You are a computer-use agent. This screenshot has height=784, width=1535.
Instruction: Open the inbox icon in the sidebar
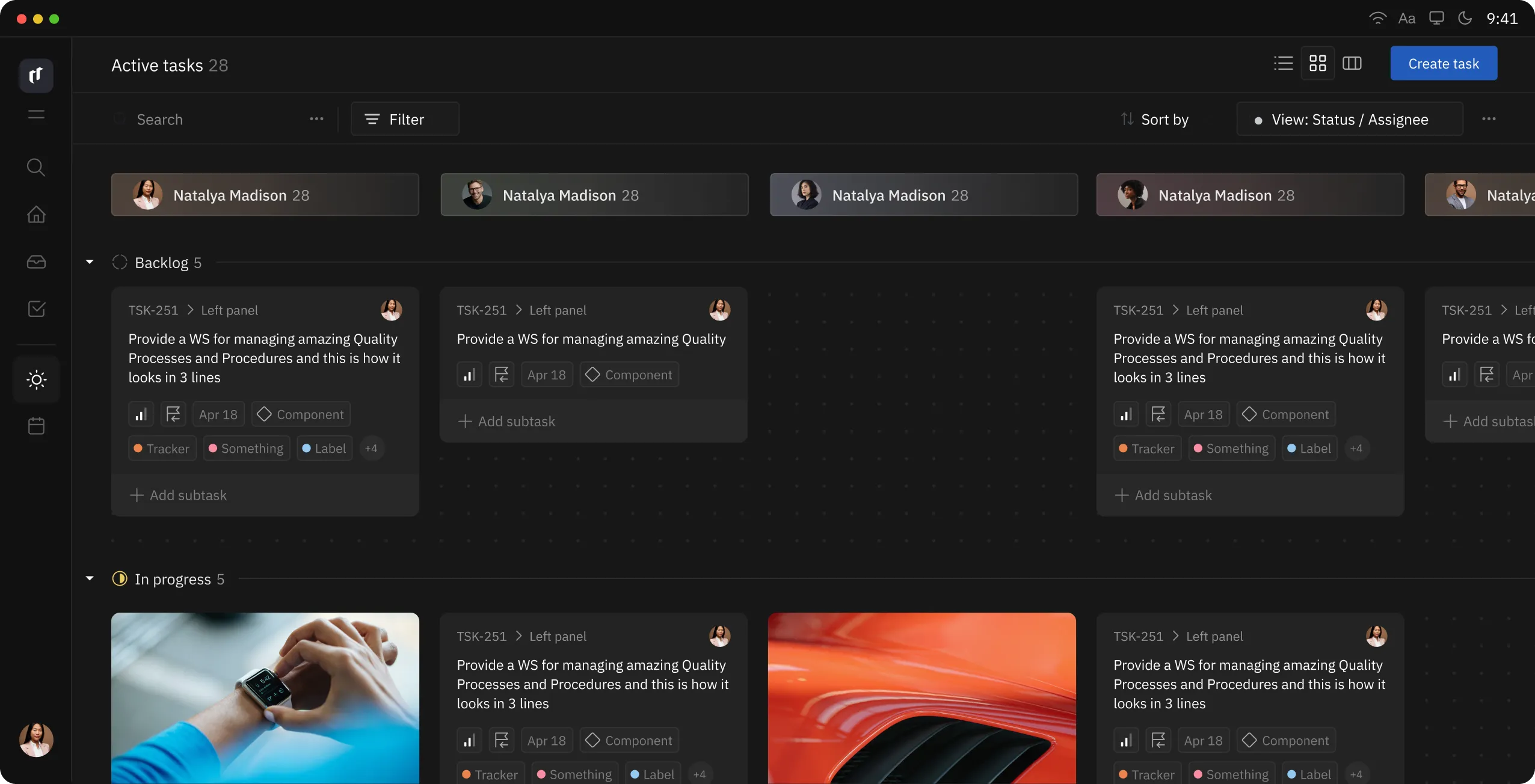point(36,262)
